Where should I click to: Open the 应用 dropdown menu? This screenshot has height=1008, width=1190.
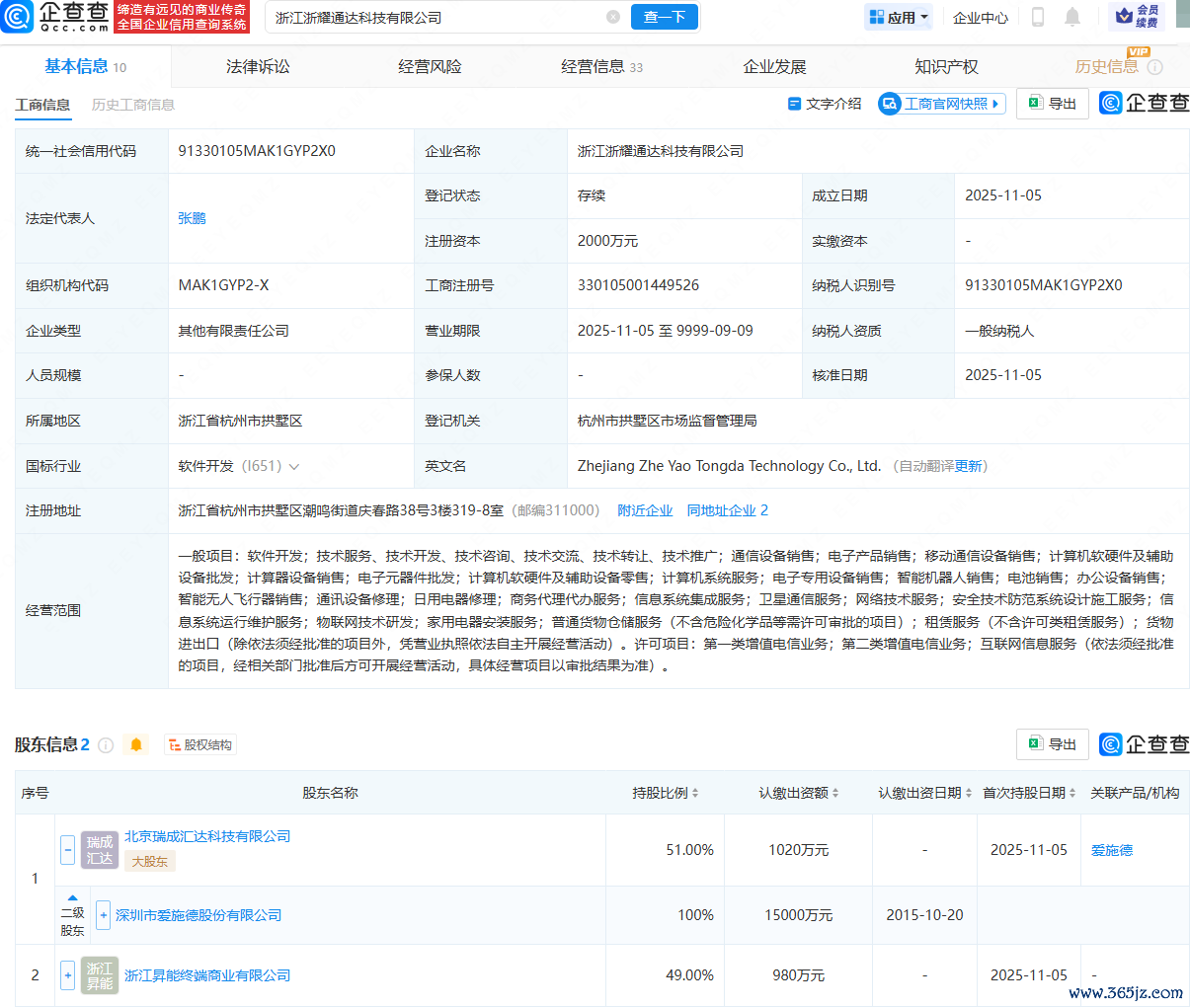tap(899, 17)
